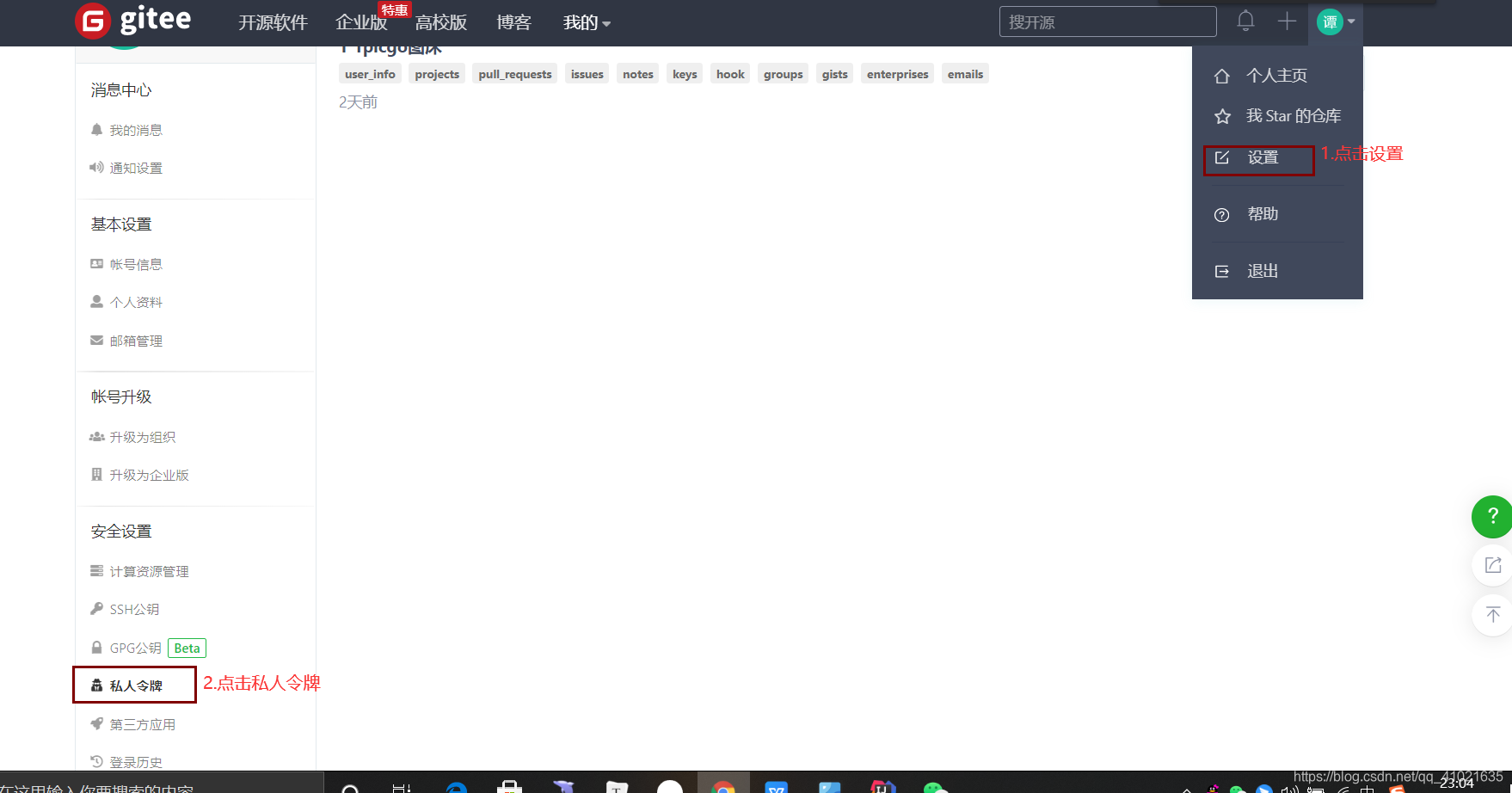Open 博客 nav item
This screenshot has width=1512, height=793.
pos(514,23)
